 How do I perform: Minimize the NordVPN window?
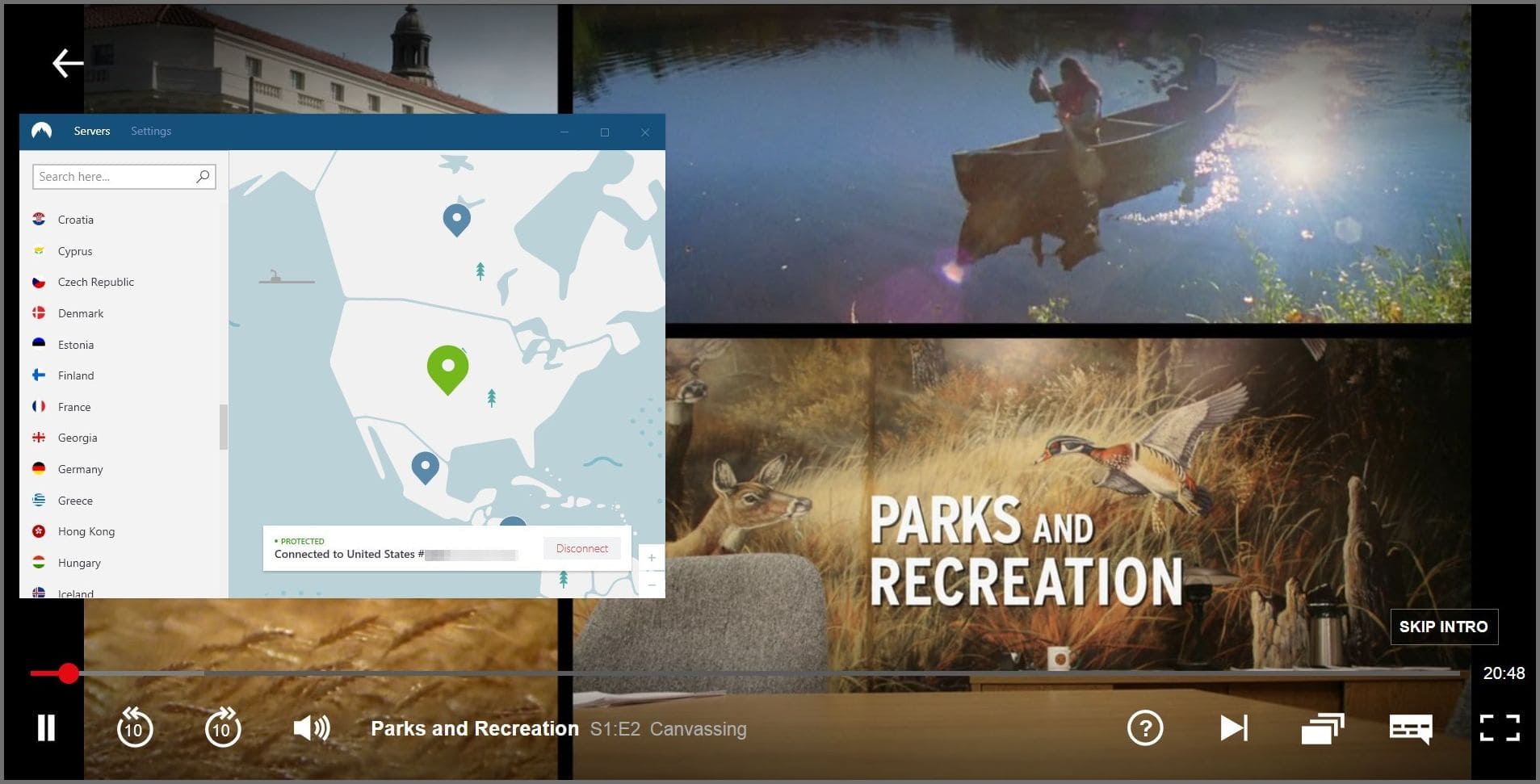pos(564,132)
